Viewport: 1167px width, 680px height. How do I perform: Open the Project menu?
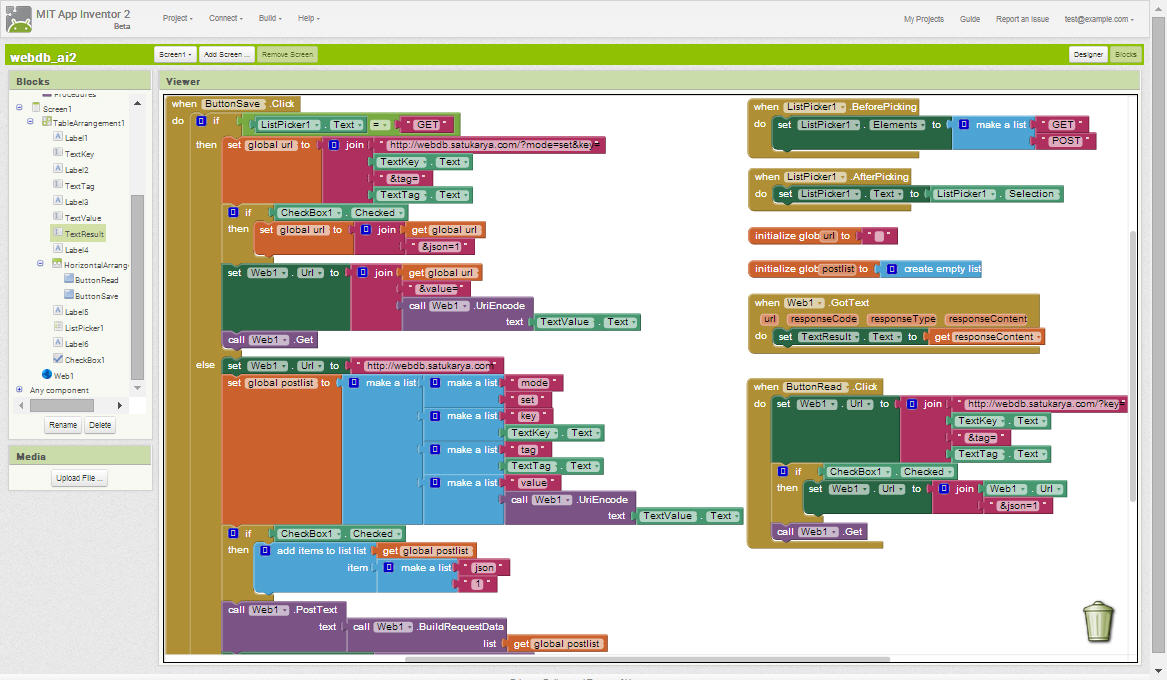178,18
